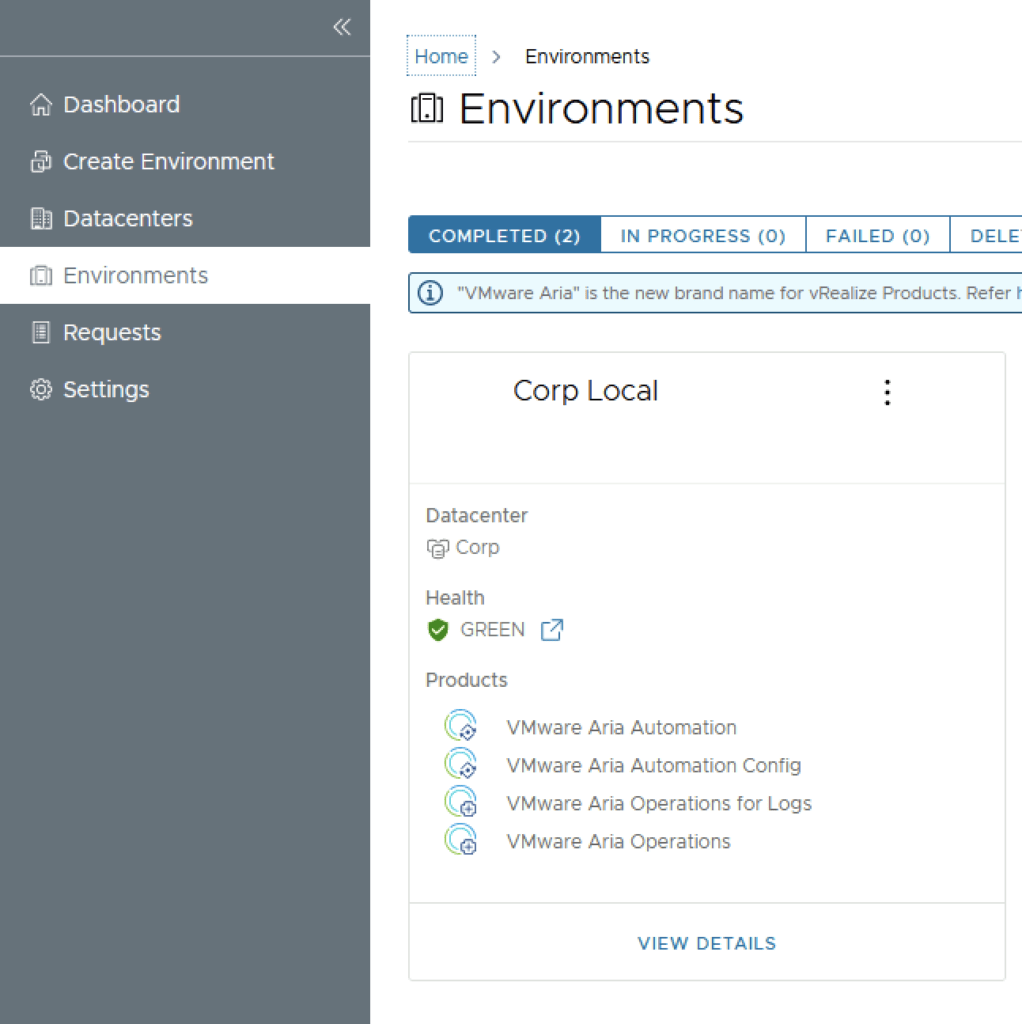Click the Create Environment icon

40,161
